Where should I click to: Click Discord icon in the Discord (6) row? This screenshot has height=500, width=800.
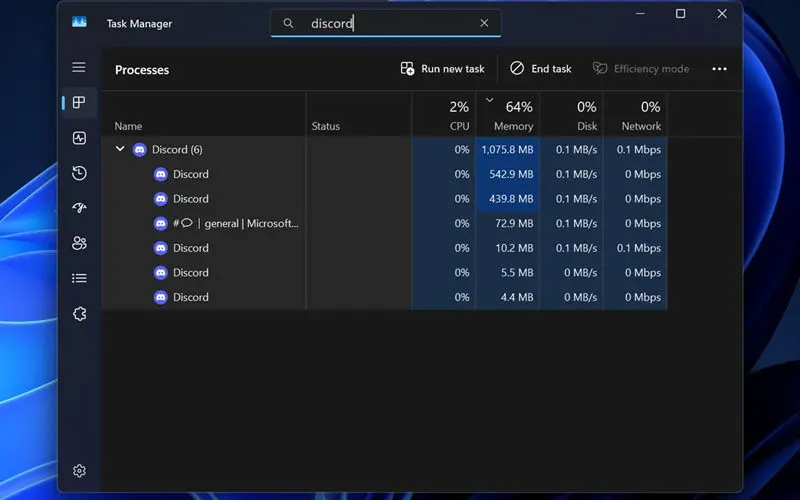click(139, 149)
